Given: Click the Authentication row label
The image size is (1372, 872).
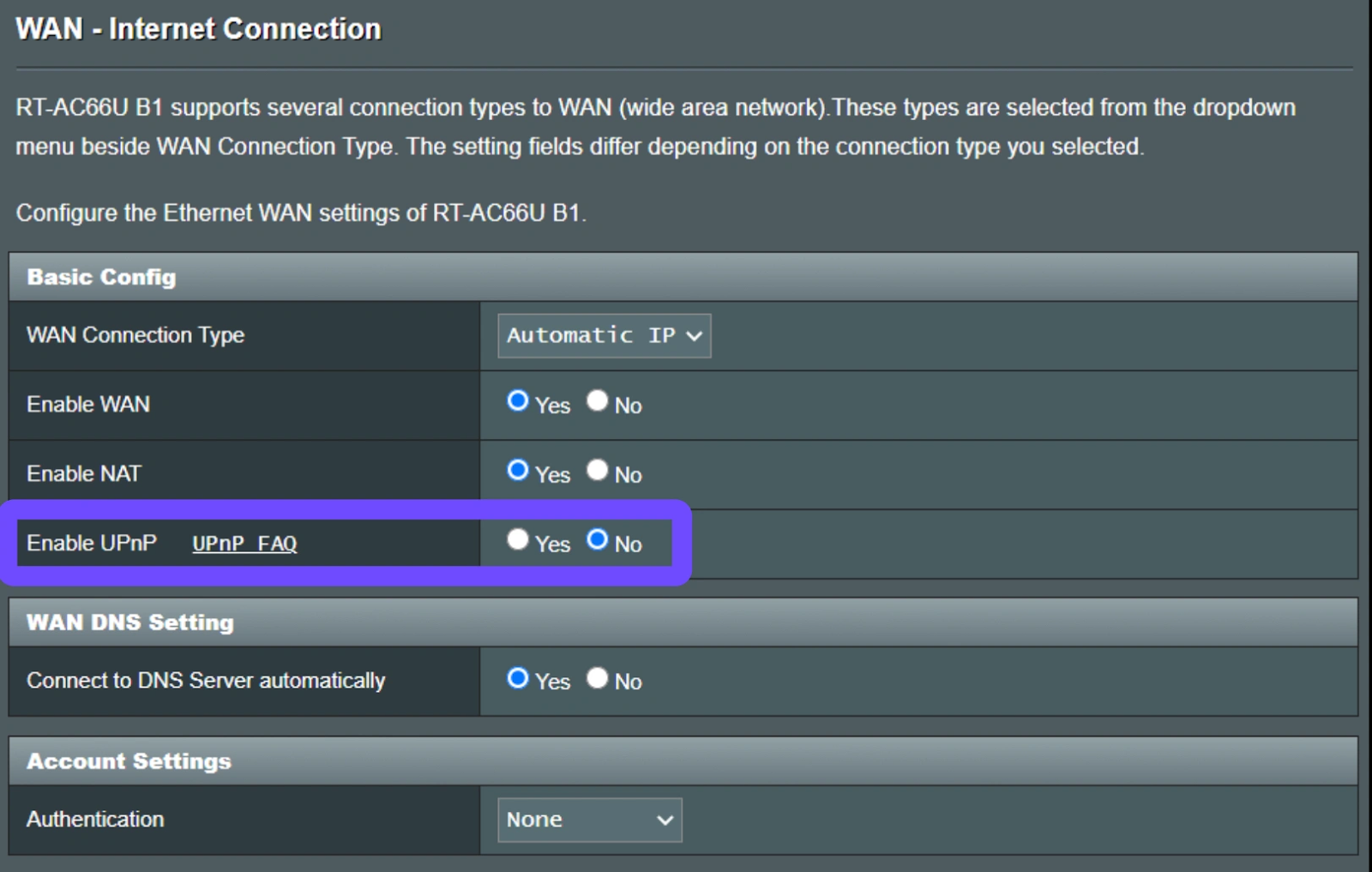Looking at the screenshot, I should 95,820.
